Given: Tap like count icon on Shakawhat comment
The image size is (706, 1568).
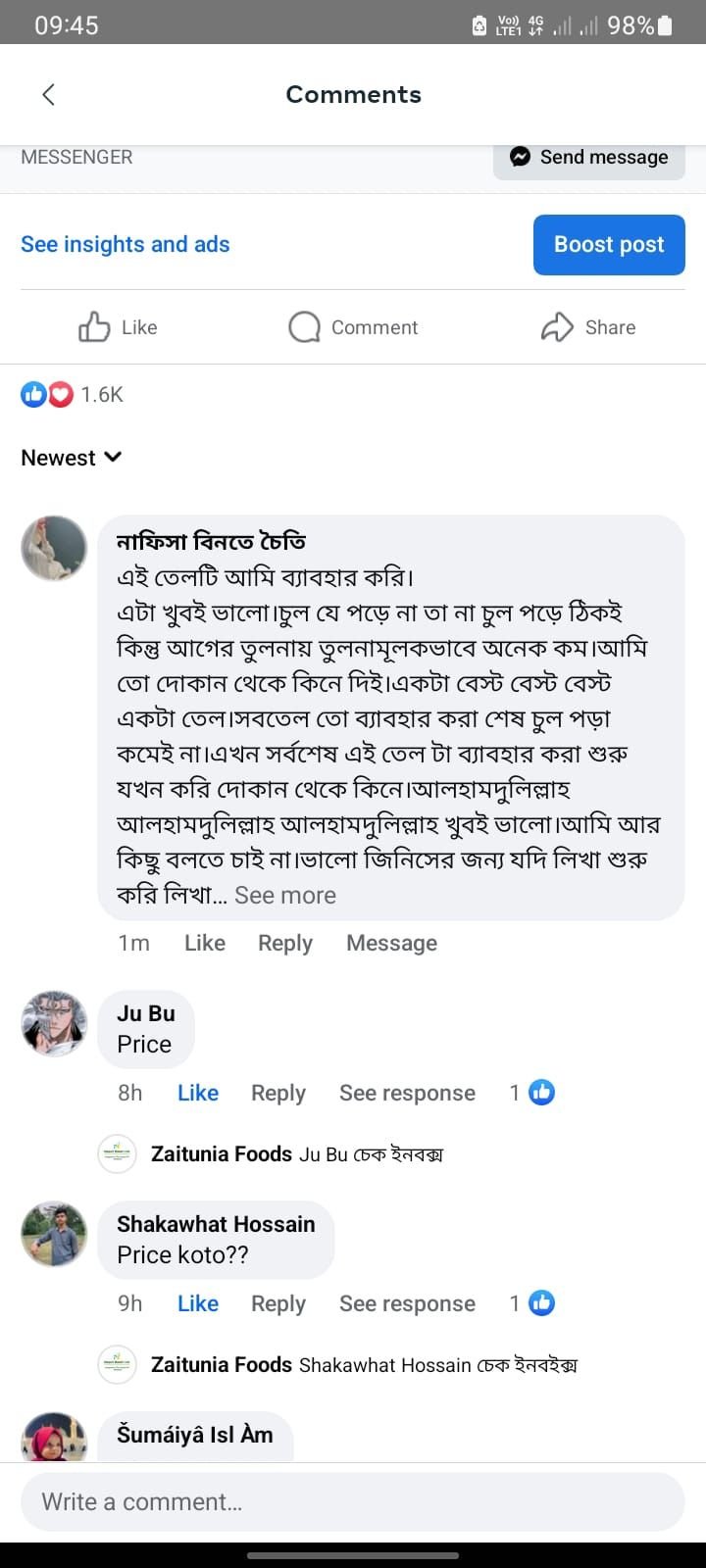Looking at the screenshot, I should [x=541, y=1302].
